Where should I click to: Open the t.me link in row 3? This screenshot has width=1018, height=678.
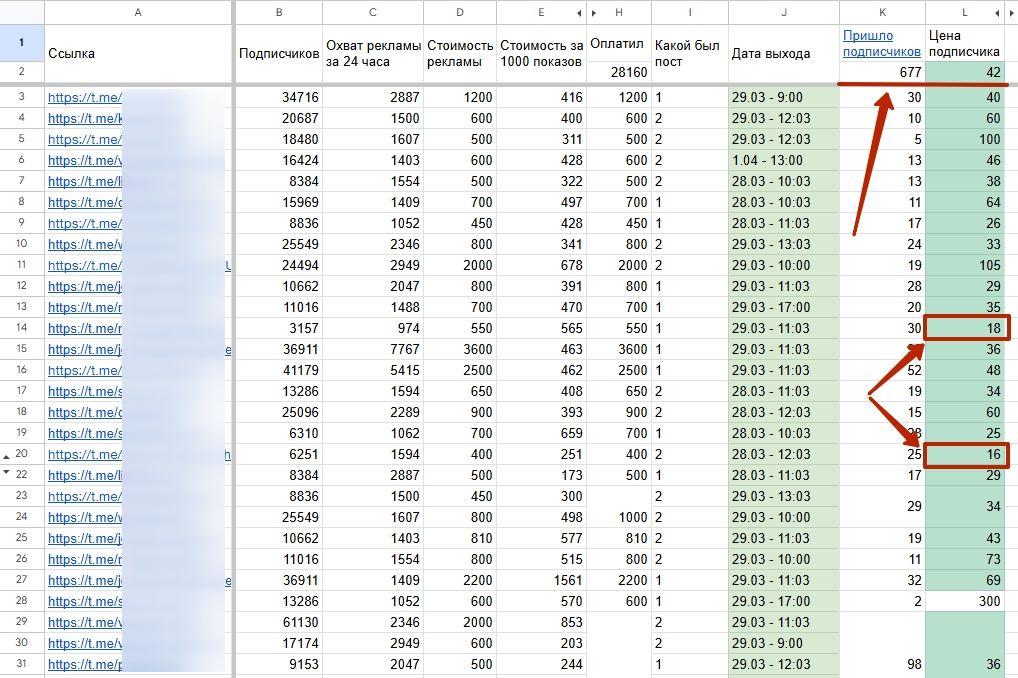tap(84, 97)
